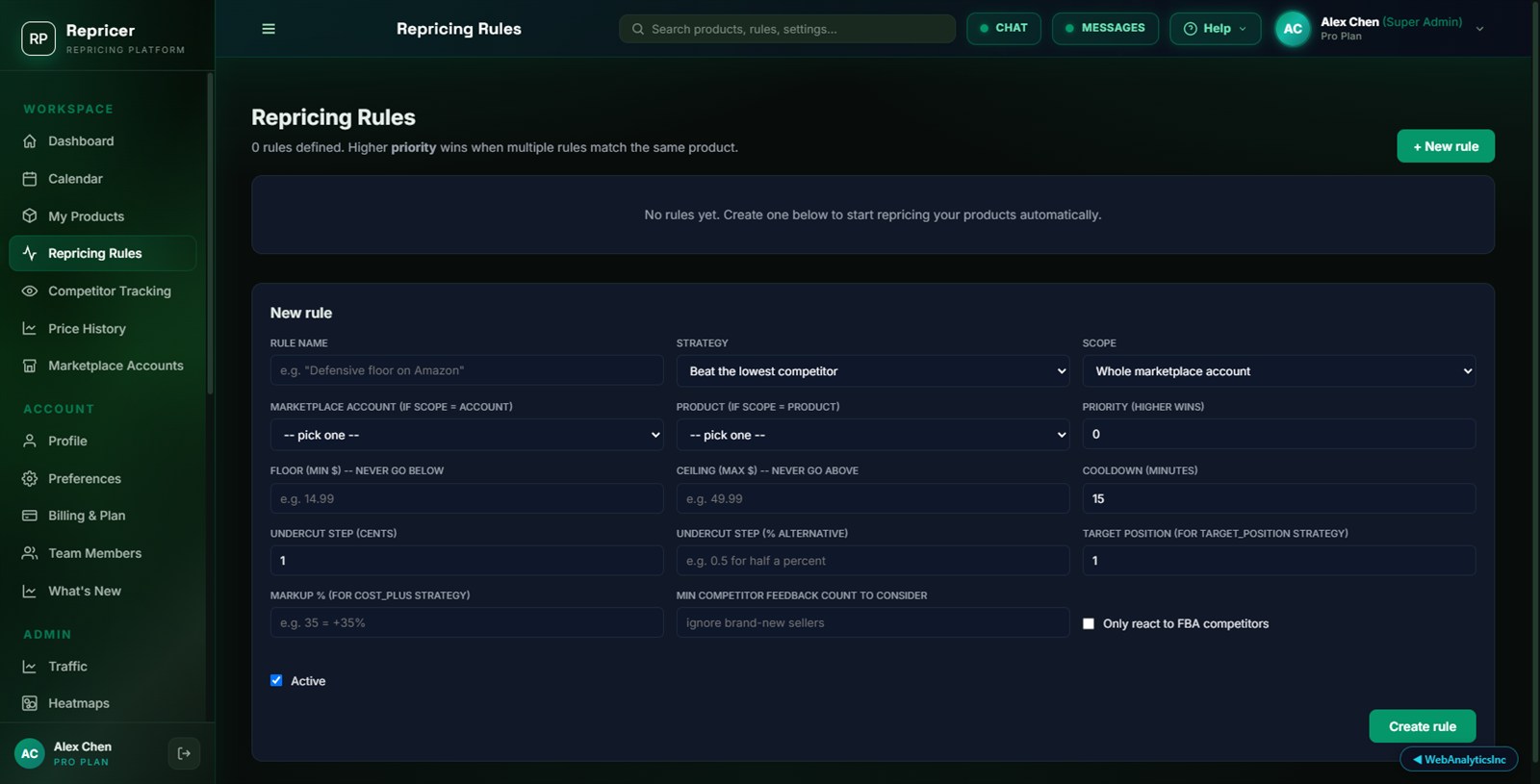Toggle the hamburger menu icon
The width and height of the screenshot is (1540, 784).
(x=269, y=29)
